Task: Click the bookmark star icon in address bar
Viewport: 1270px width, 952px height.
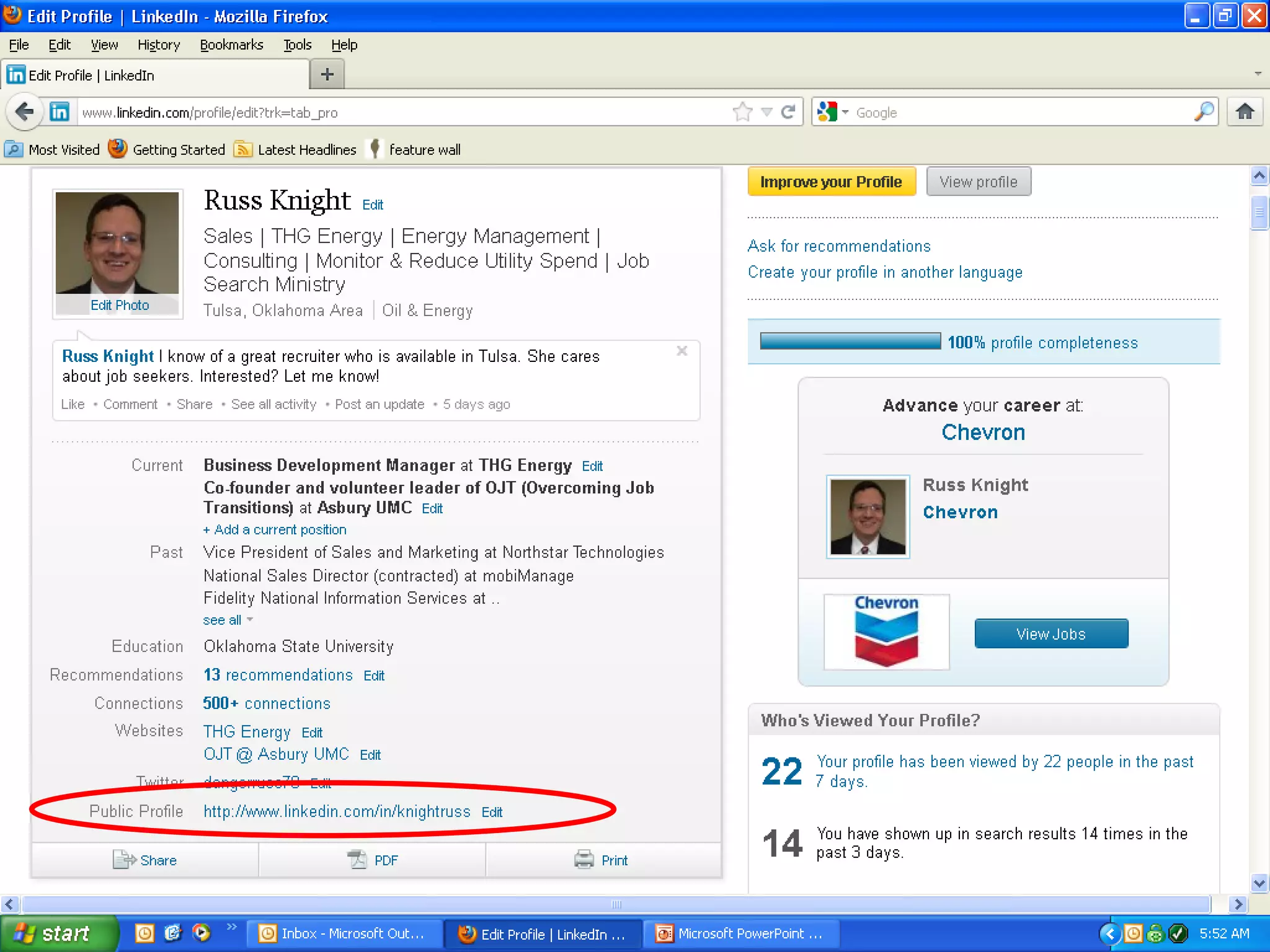Action: click(742, 112)
